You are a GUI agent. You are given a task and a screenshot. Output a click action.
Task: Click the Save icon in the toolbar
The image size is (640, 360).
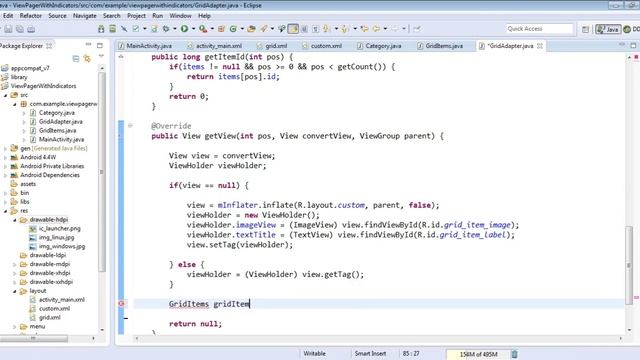(8, 29)
